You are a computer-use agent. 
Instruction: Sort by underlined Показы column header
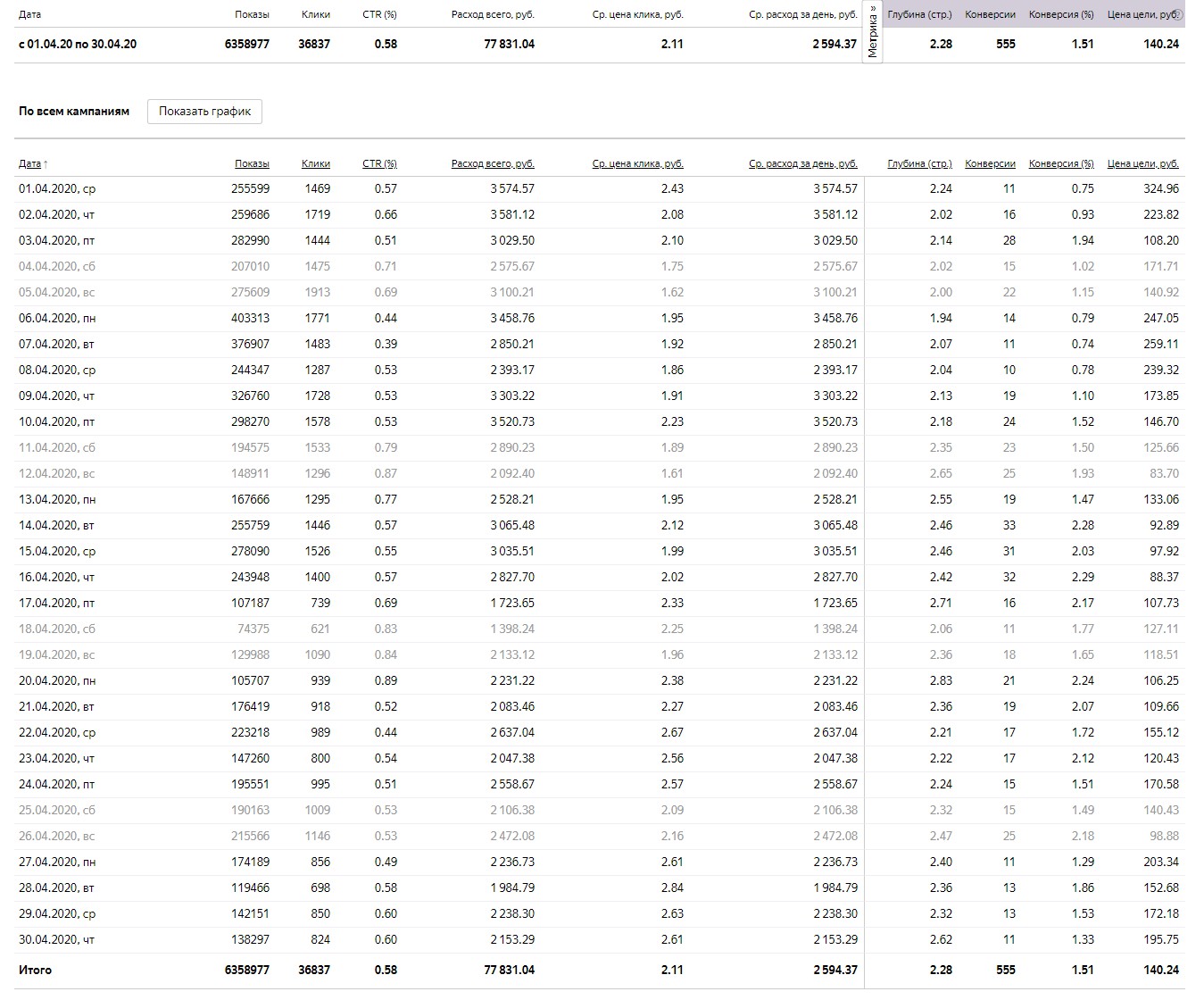click(252, 163)
